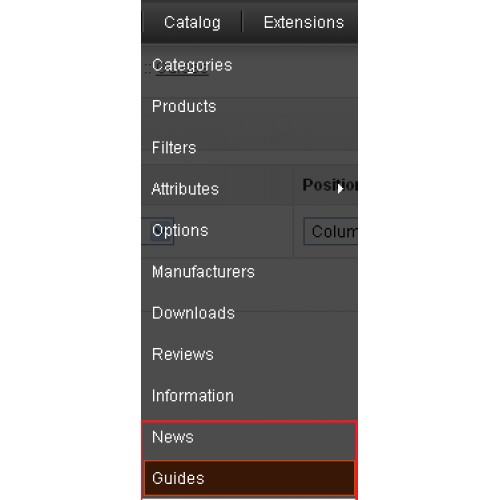This screenshot has height=500, width=500.
Task: Click the underline beneath Categories text
Action: (182, 74)
